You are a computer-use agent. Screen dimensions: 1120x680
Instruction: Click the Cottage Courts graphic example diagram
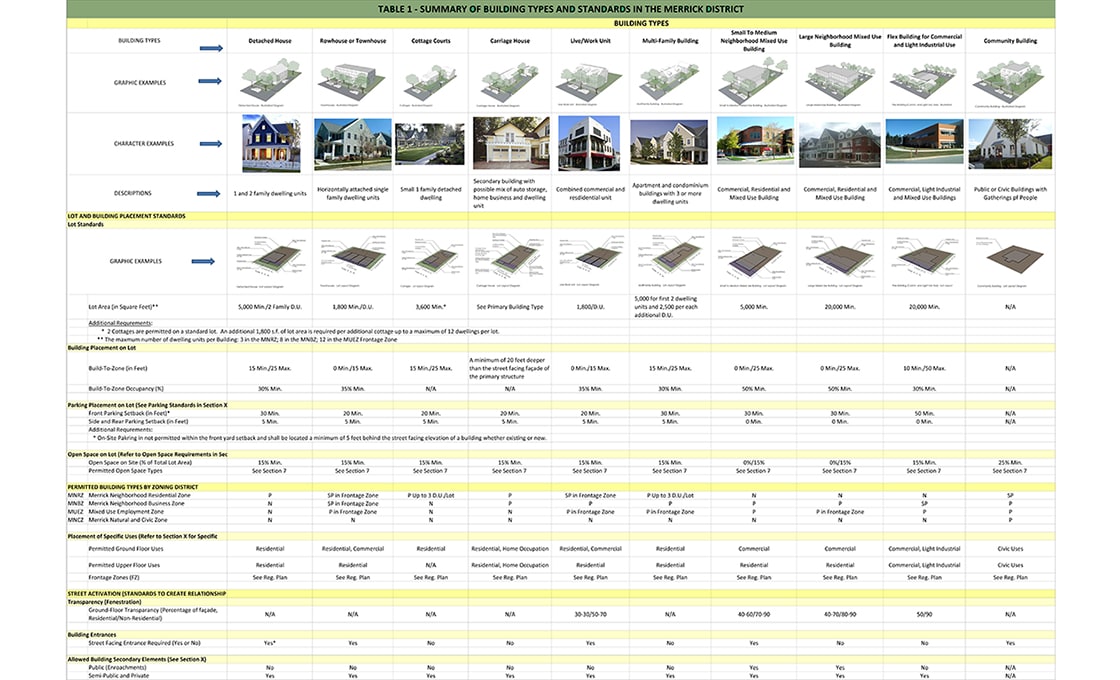pyautogui.click(x=430, y=82)
